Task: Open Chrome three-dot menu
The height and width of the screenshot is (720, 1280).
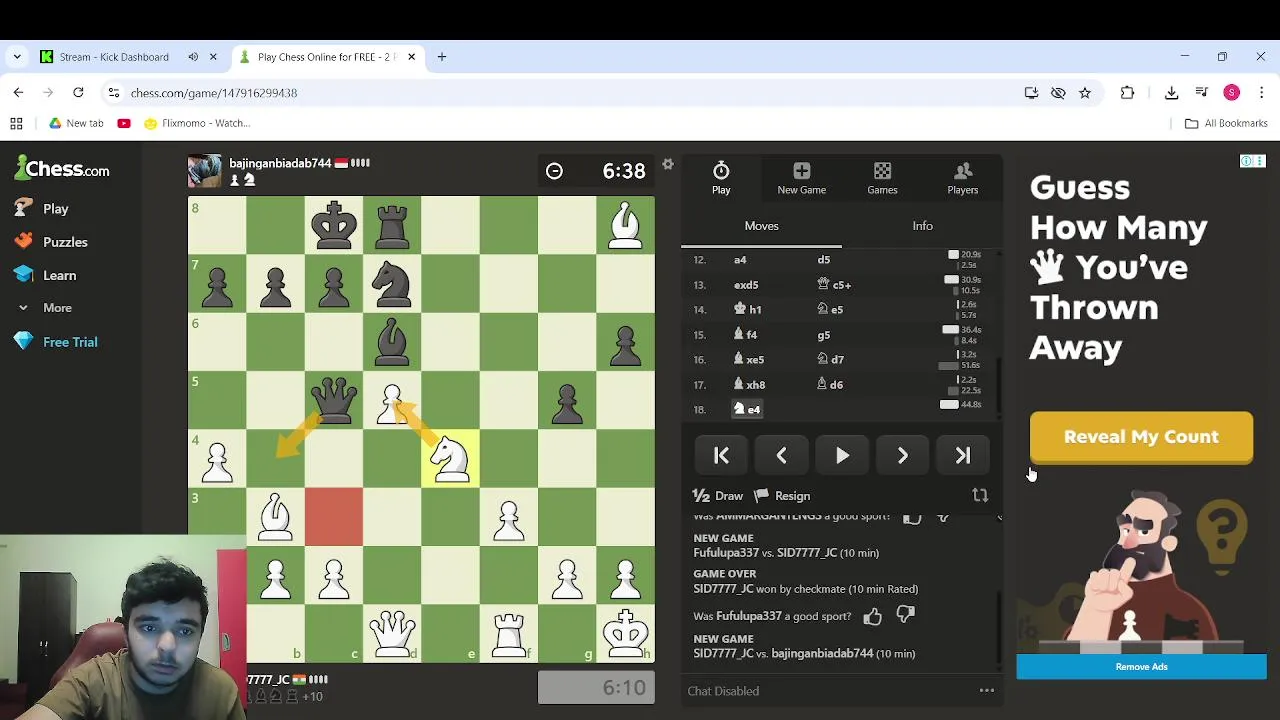Action: pos(1262,93)
